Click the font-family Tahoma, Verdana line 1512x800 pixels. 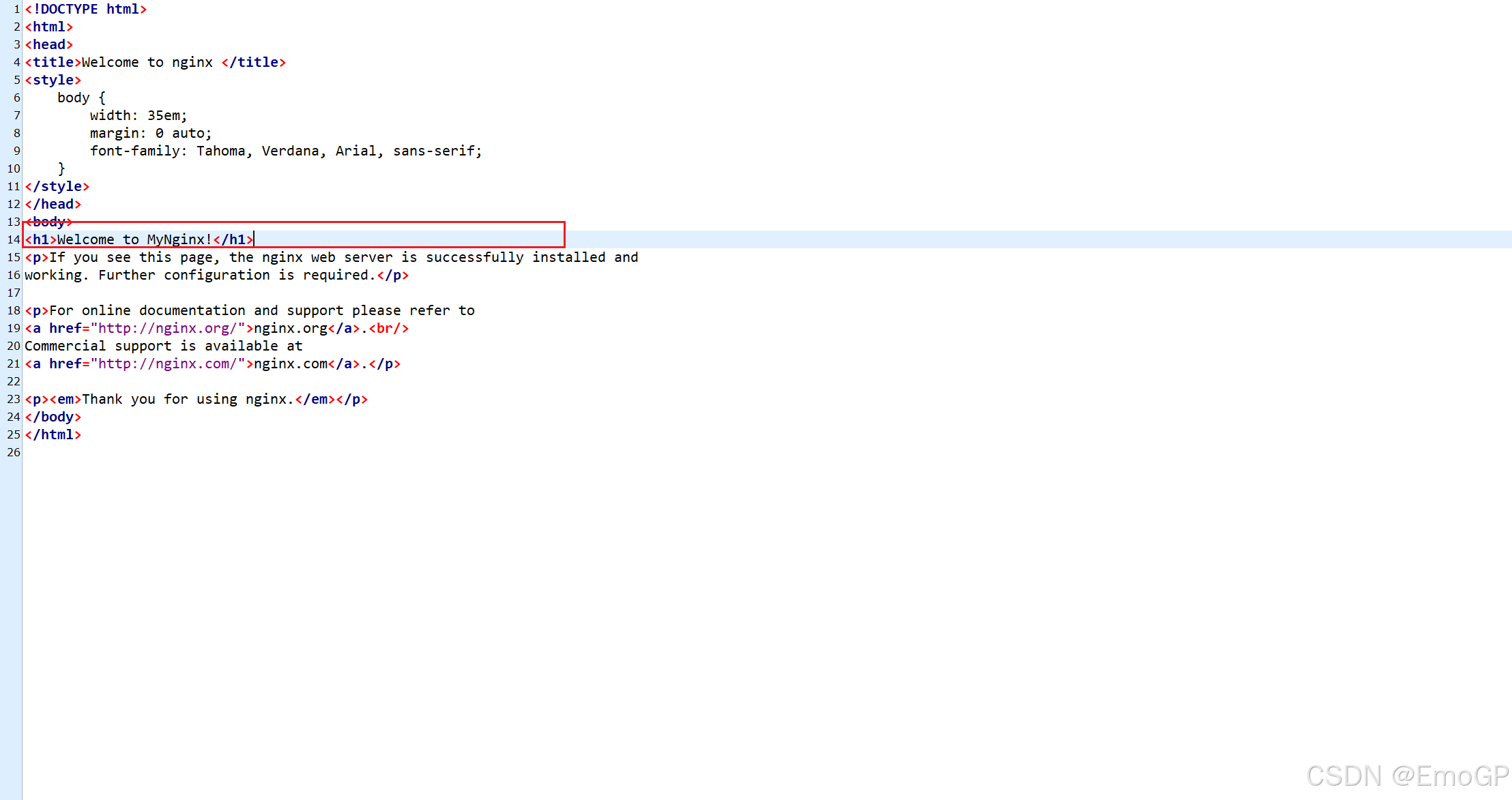[x=286, y=151]
